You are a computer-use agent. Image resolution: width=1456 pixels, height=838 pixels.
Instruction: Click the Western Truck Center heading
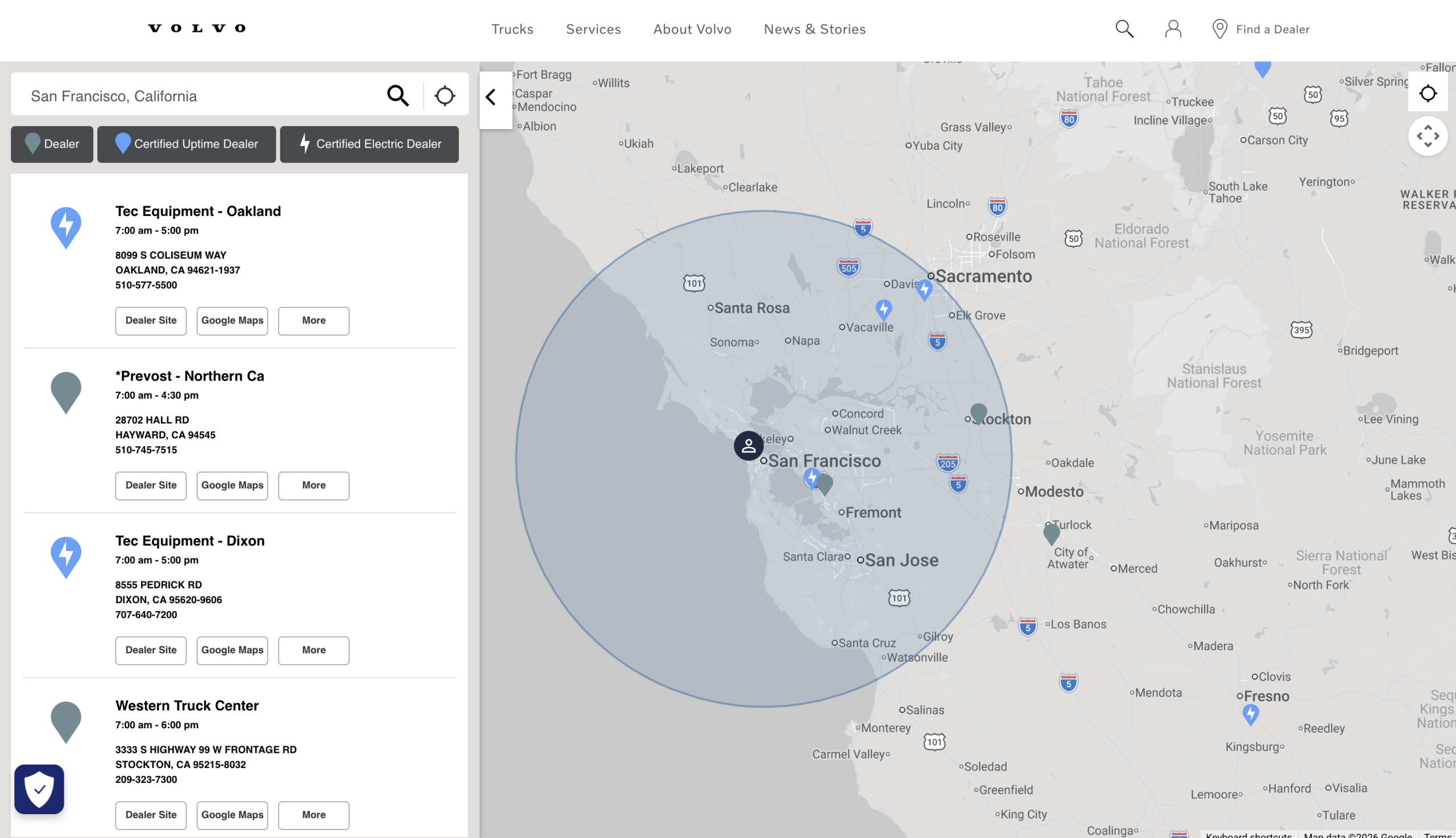187,706
